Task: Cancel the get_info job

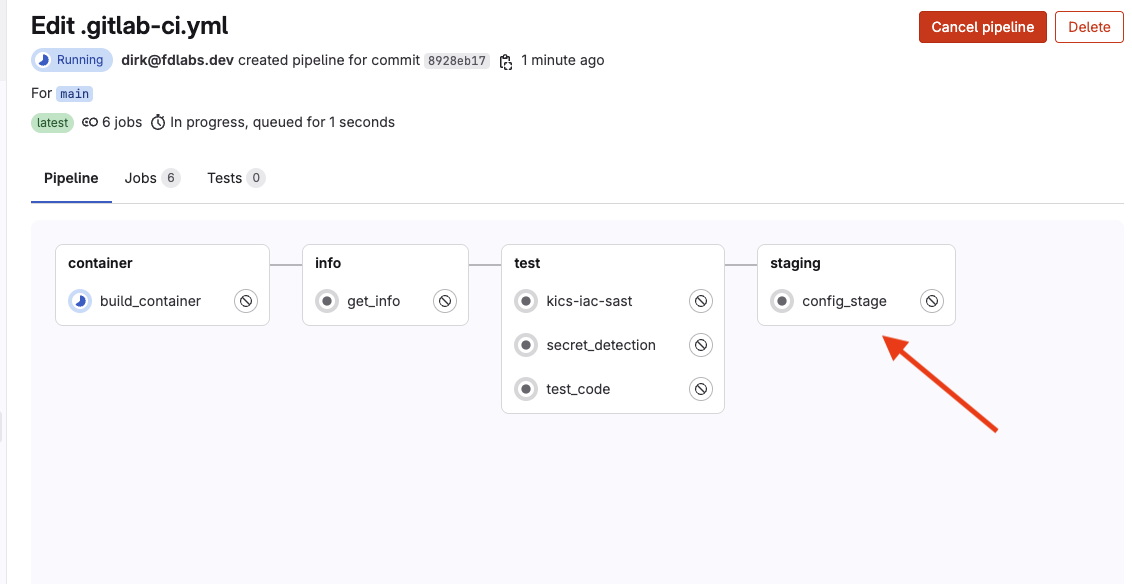Action: coord(445,301)
